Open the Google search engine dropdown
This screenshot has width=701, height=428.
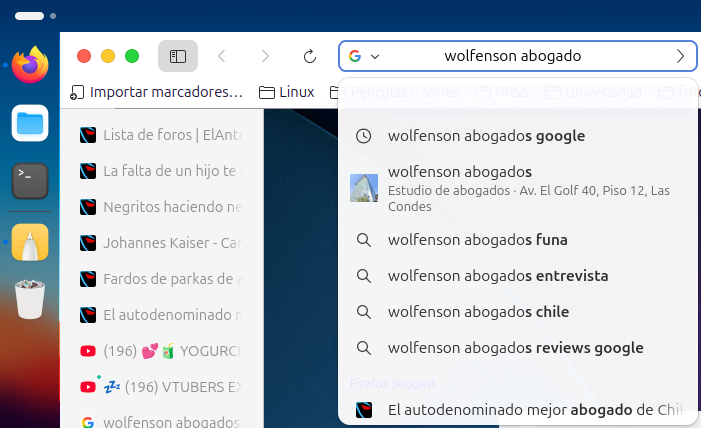point(375,56)
